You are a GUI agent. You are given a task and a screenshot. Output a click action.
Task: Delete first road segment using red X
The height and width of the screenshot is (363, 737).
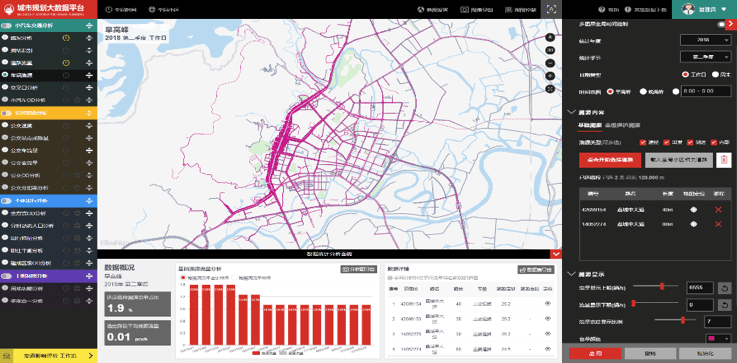(x=718, y=210)
